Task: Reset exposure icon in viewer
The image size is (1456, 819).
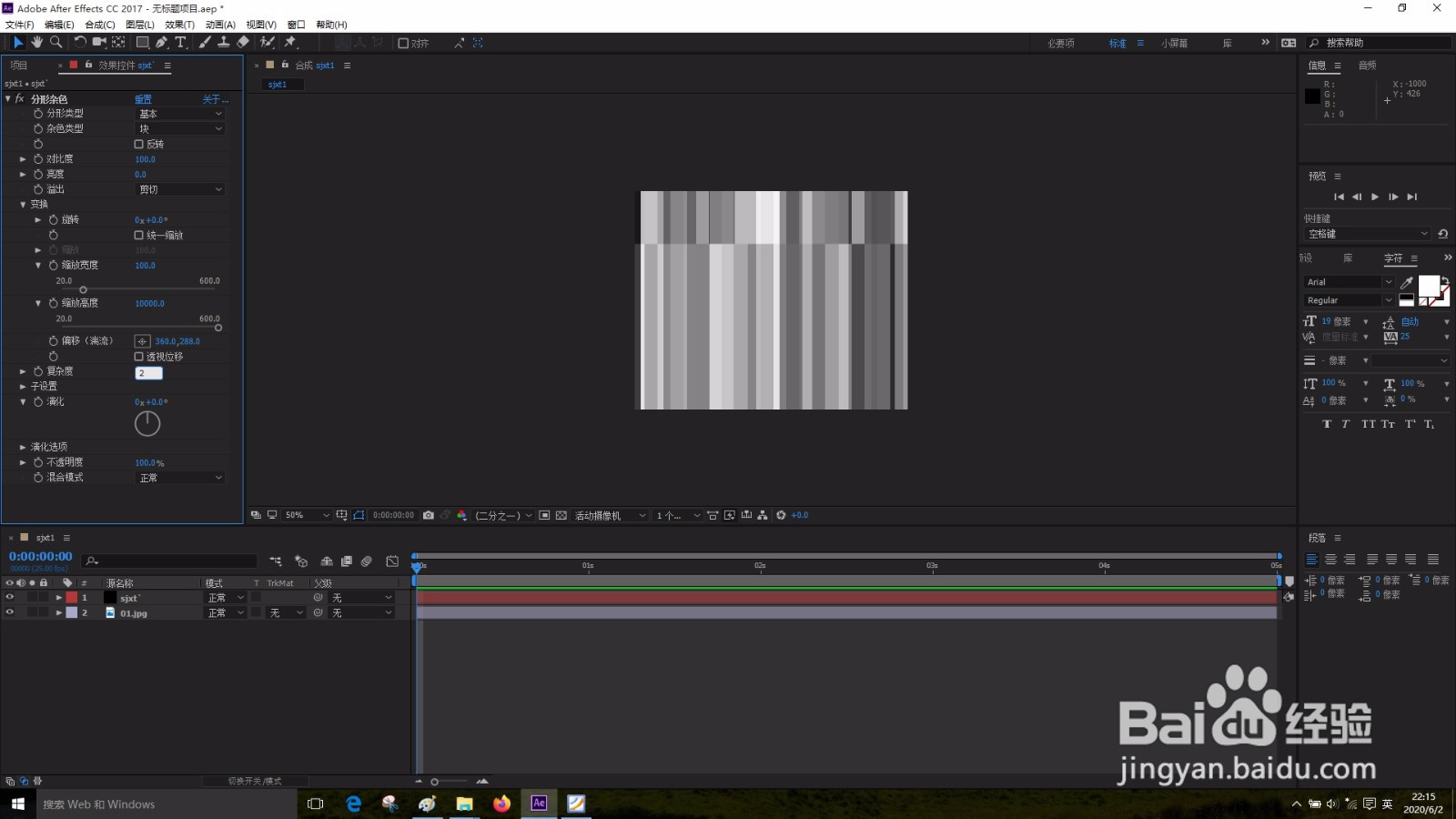Action: (x=781, y=515)
